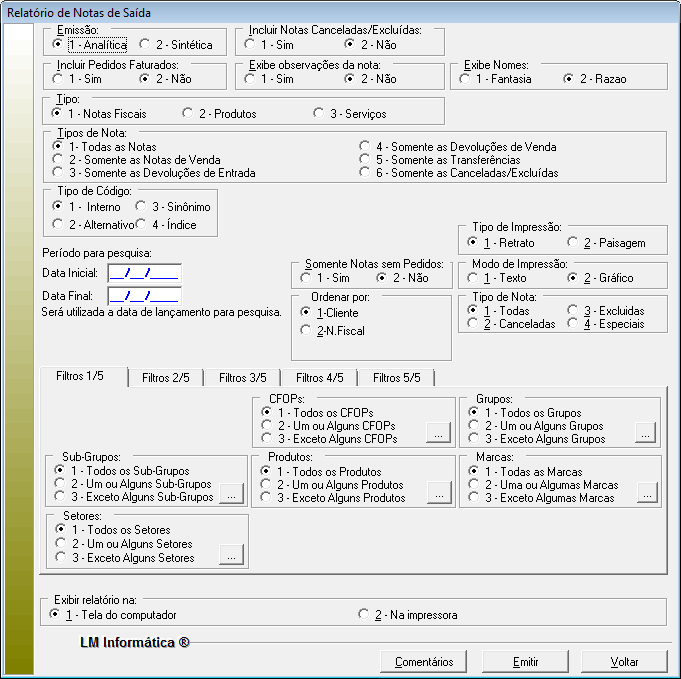This screenshot has height=679, width=681.
Task: Click the Sub-Grupos ellipsis button
Action: (x=231, y=492)
